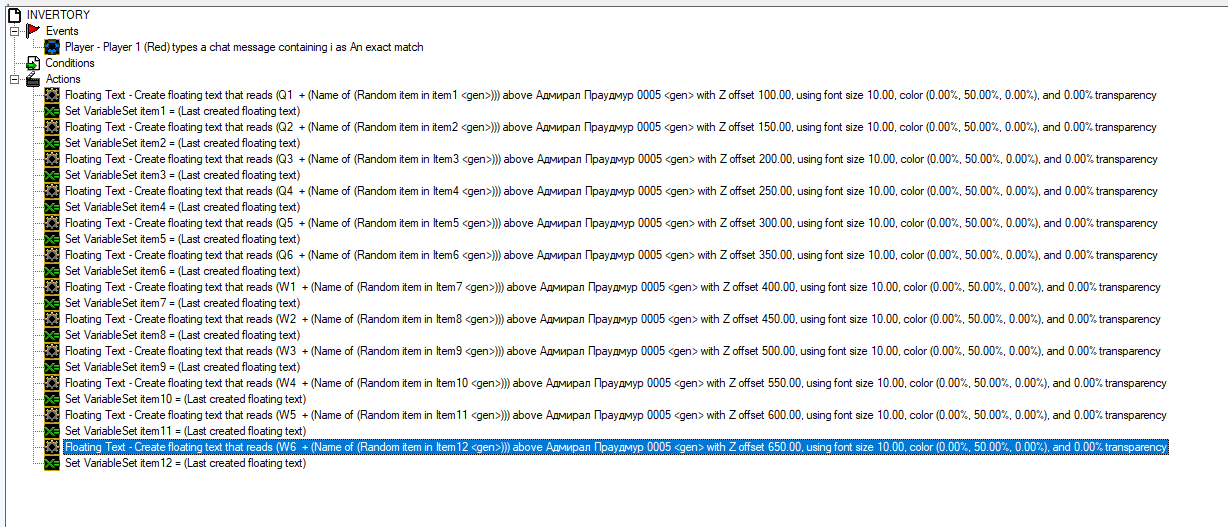Click the variable icon for Set item1
The width and height of the screenshot is (1228, 527).
point(52,111)
